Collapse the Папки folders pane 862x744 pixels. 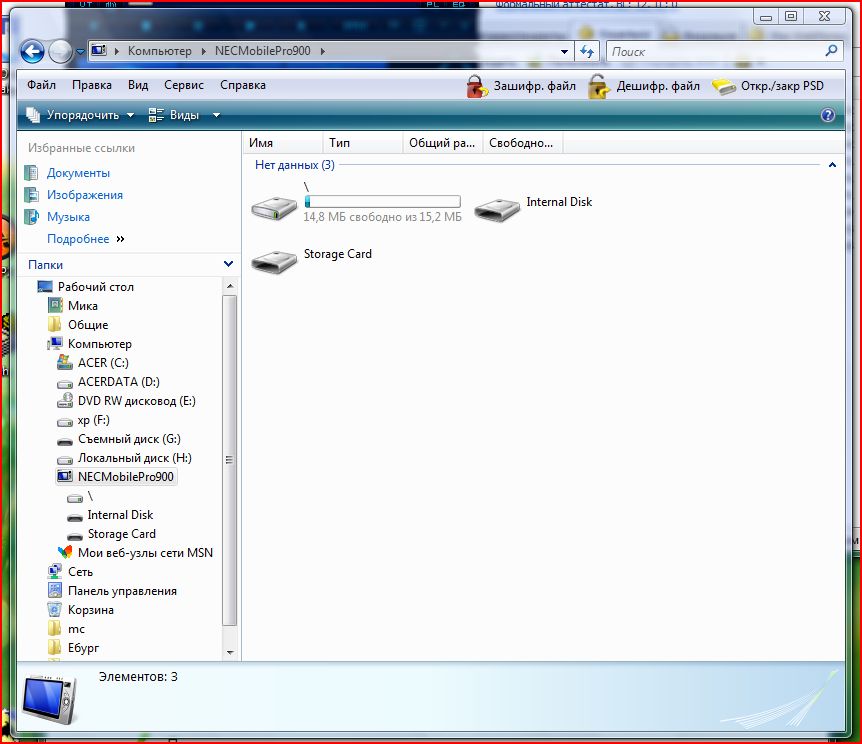click(228, 265)
